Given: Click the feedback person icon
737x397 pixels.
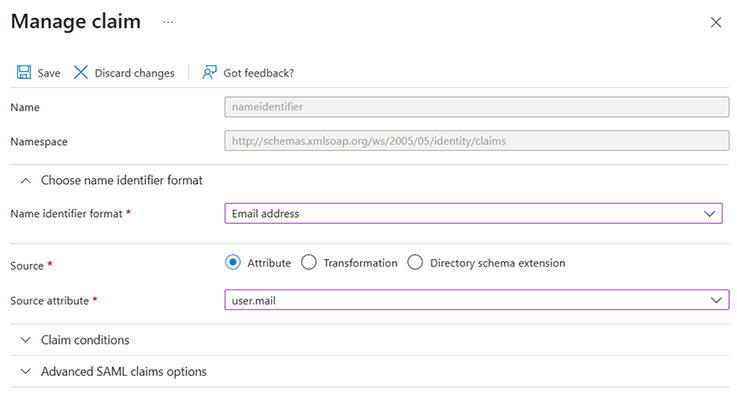Looking at the screenshot, I should click(x=209, y=72).
